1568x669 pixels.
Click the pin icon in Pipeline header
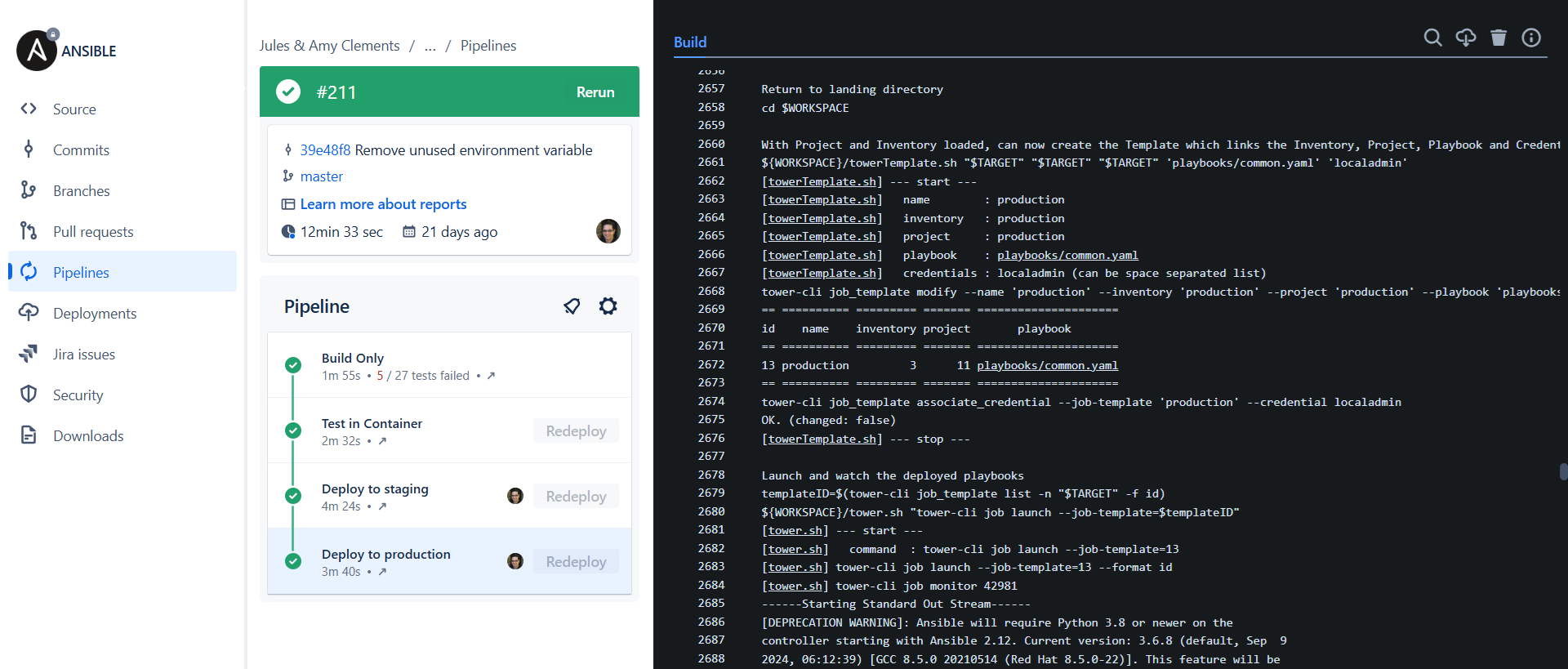[x=572, y=306]
